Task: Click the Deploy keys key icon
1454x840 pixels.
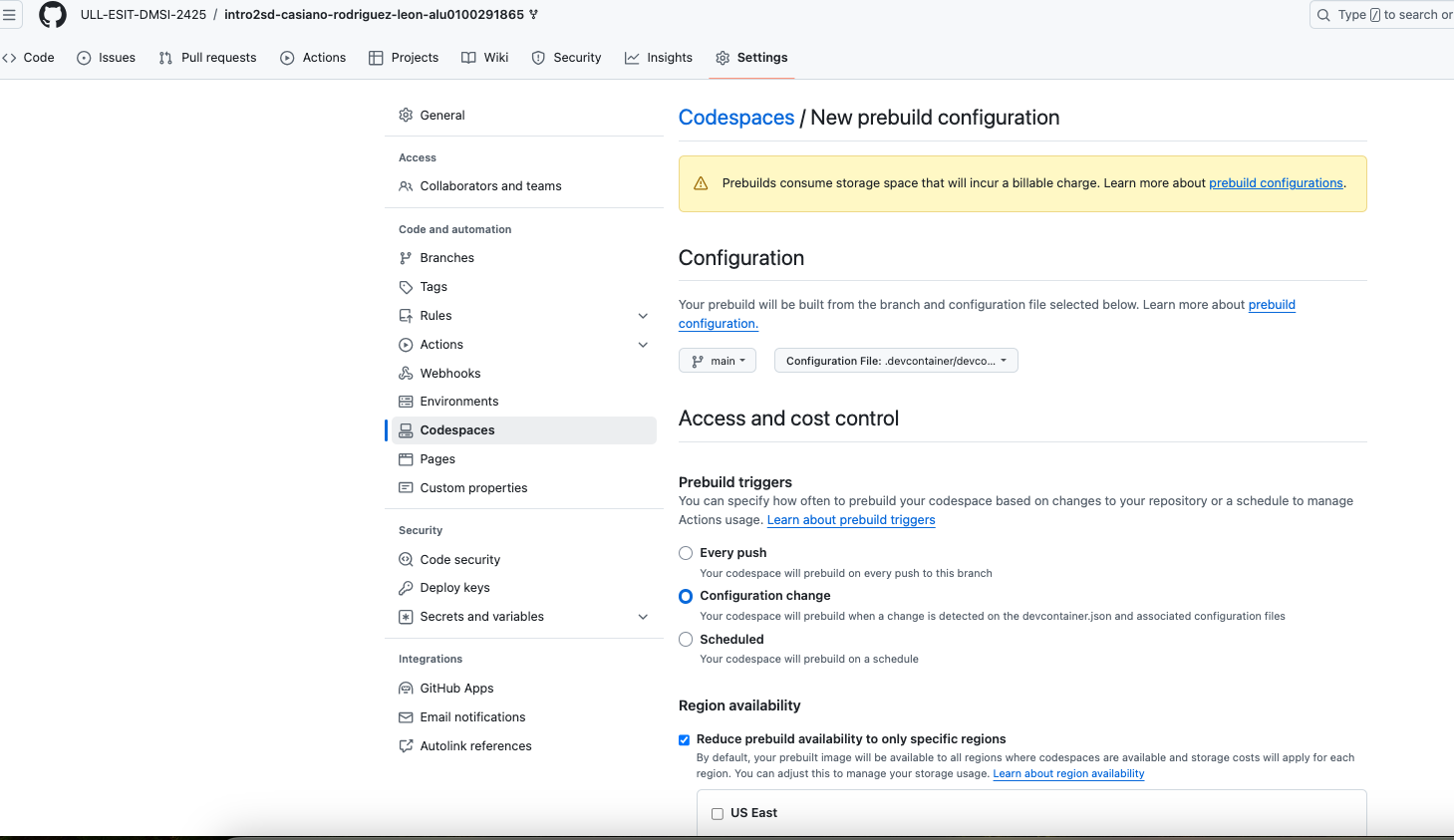Action: click(x=406, y=588)
